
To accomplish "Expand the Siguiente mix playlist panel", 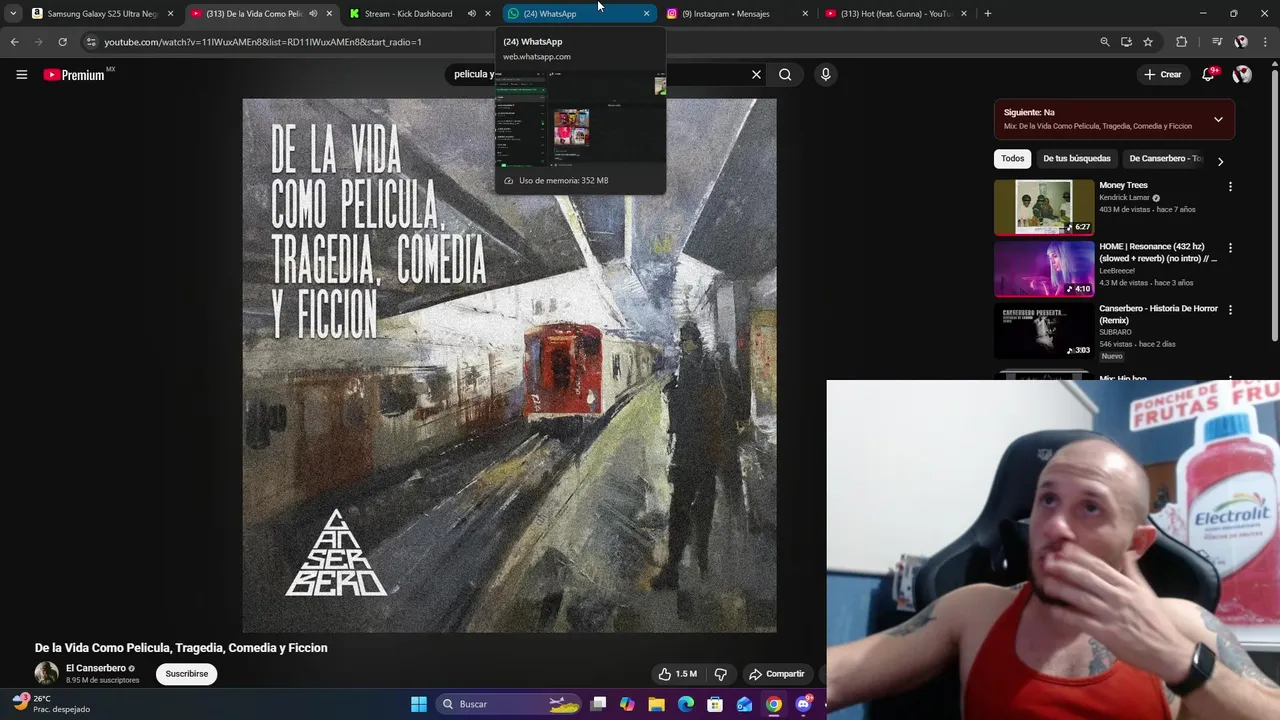I will coord(1218,119).
